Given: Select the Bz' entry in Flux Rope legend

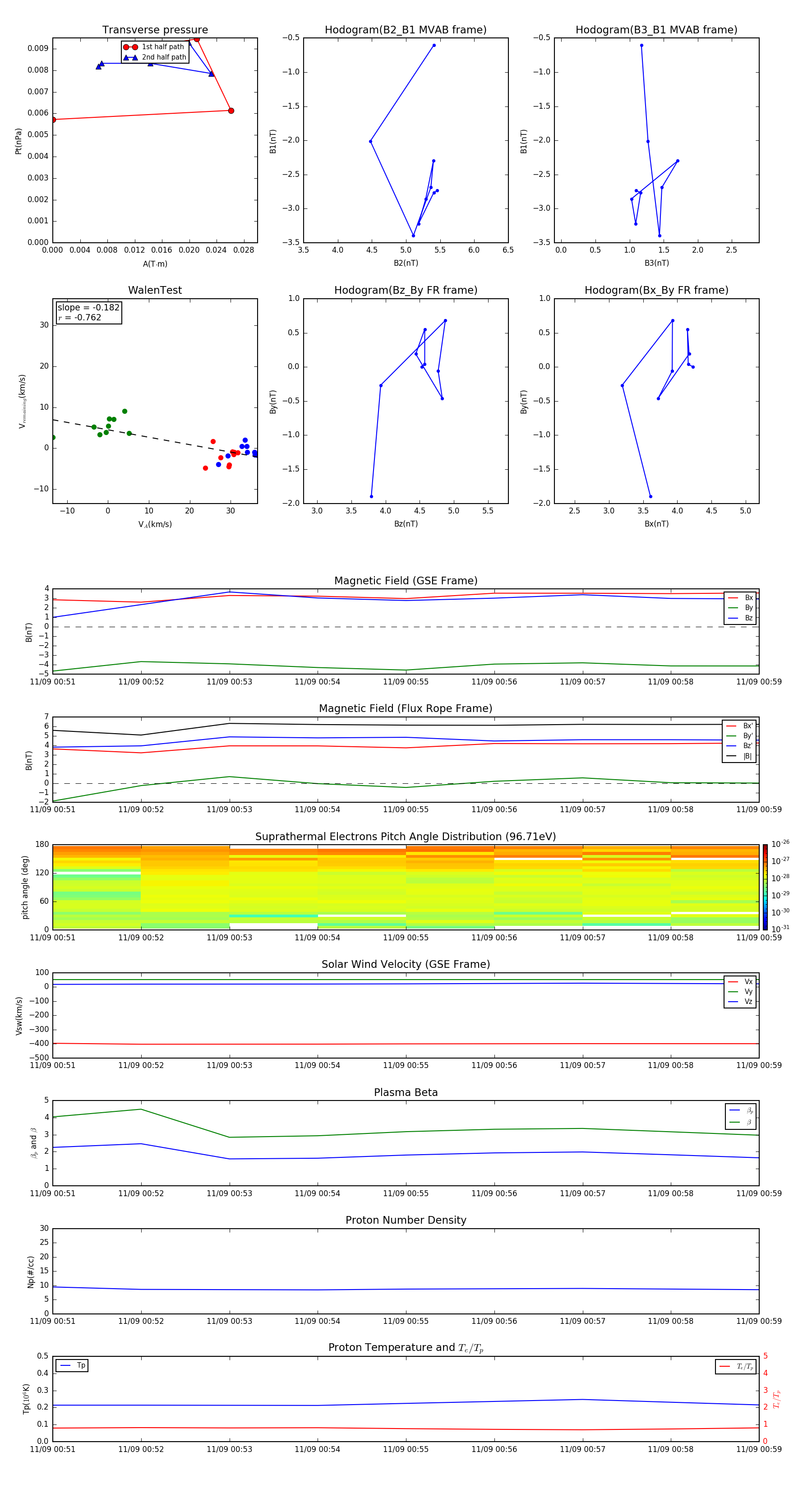Looking at the screenshot, I should coord(740,746).
